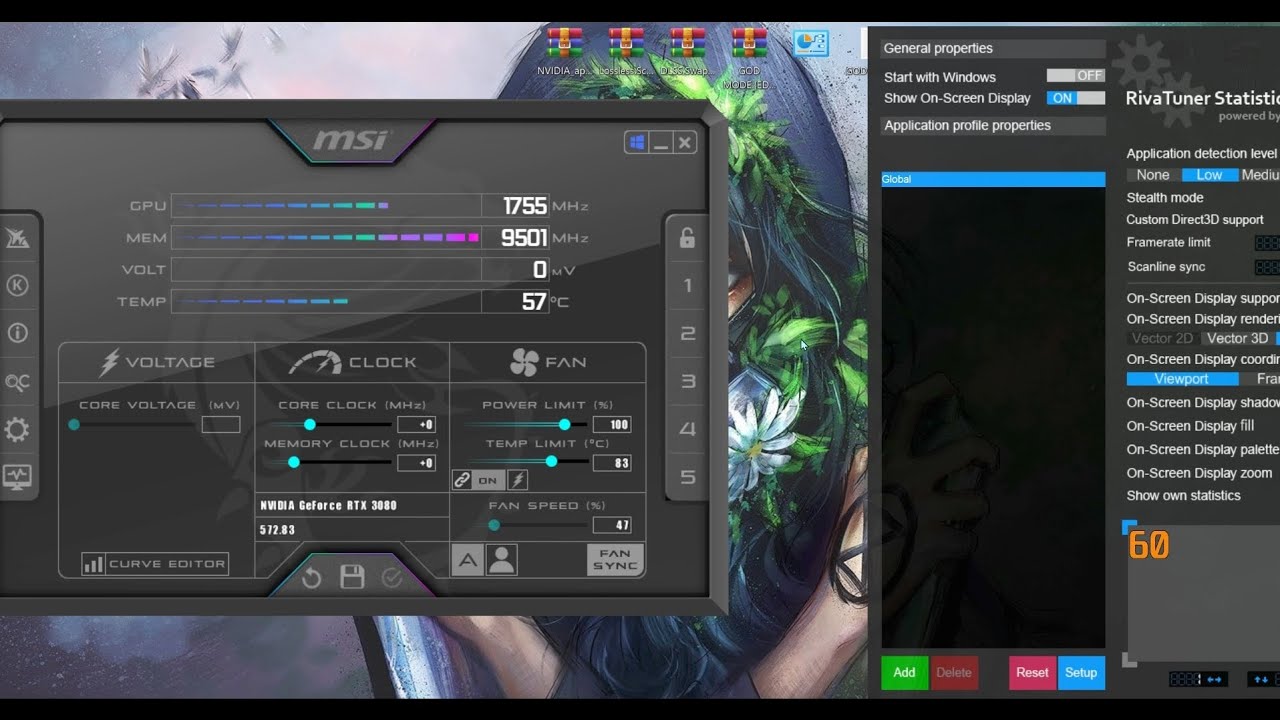Open the Afterburner information icon
Screen dimensions: 1280x720
(17, 333)
